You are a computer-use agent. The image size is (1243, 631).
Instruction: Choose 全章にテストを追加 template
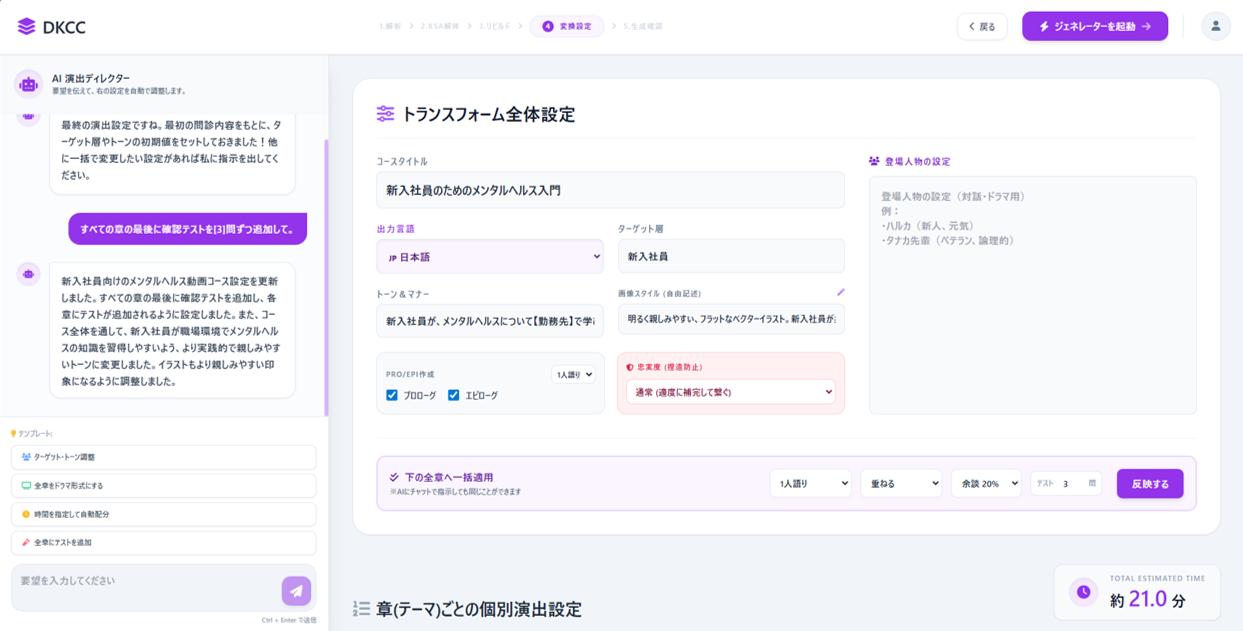coord(164,542)
